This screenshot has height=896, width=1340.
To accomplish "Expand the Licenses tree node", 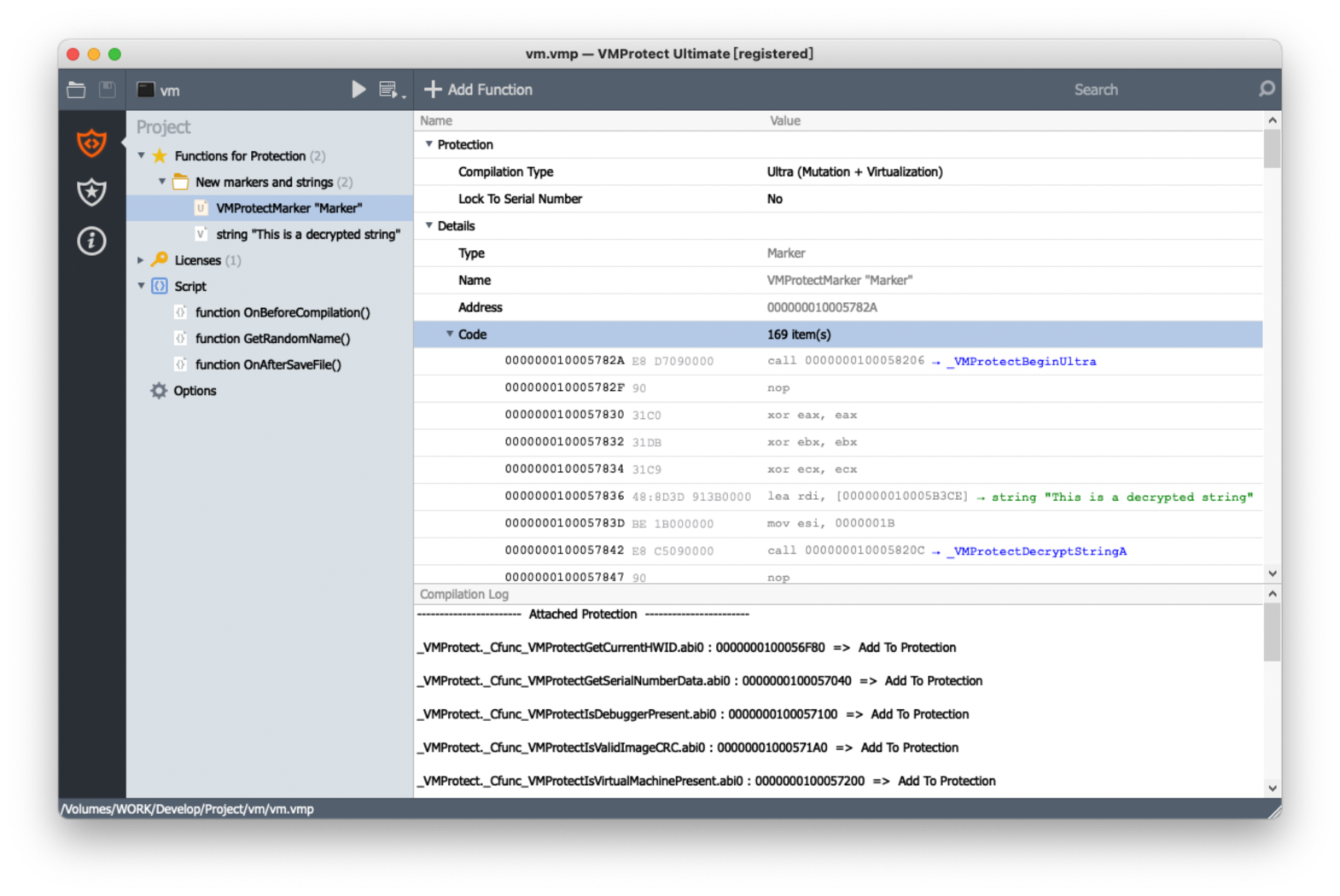I will pyautogui.click(x=142, y=260).
